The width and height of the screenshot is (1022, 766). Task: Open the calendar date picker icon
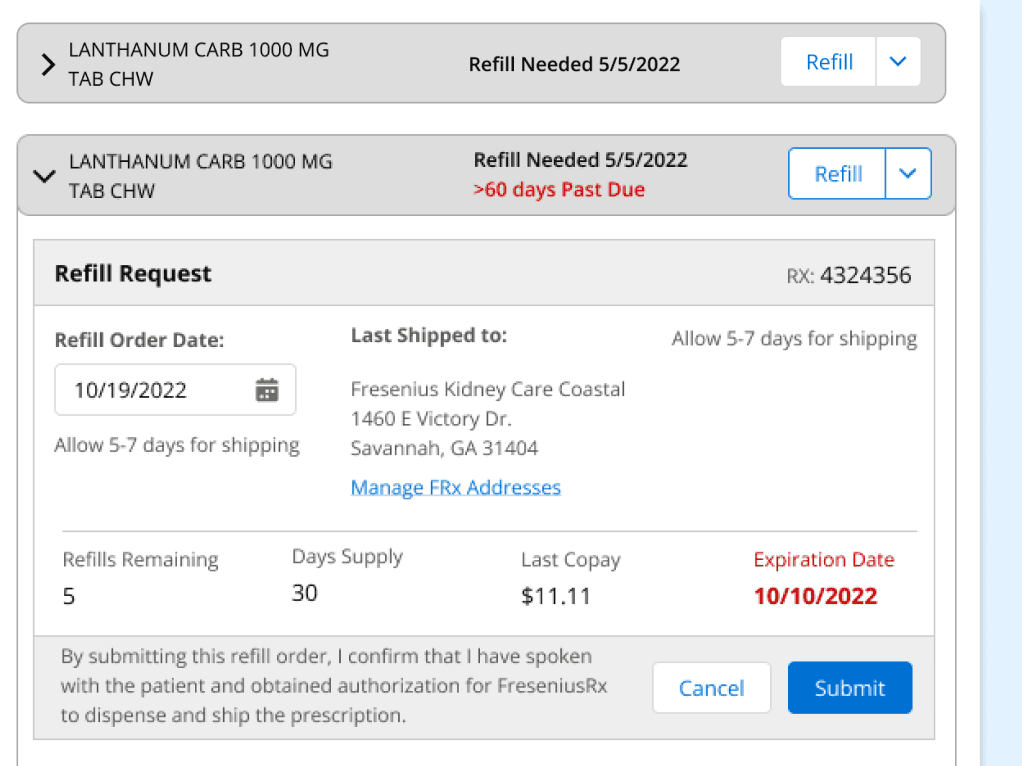267,390
